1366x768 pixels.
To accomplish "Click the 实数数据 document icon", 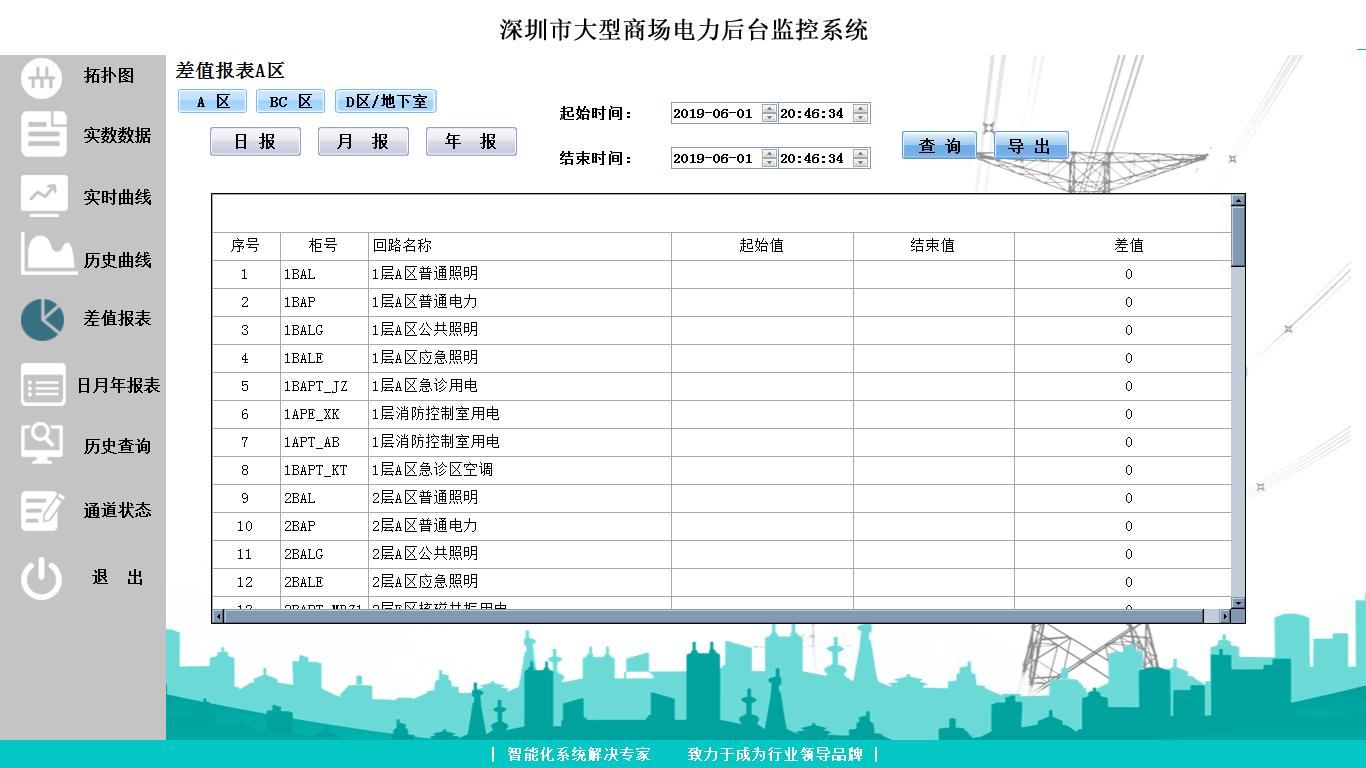I will click(x=43, y=135).
